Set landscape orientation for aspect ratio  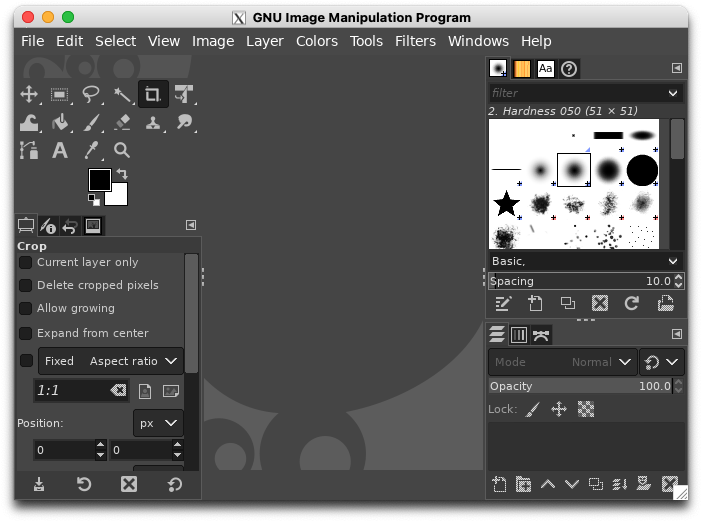click(x=171, y=391)
